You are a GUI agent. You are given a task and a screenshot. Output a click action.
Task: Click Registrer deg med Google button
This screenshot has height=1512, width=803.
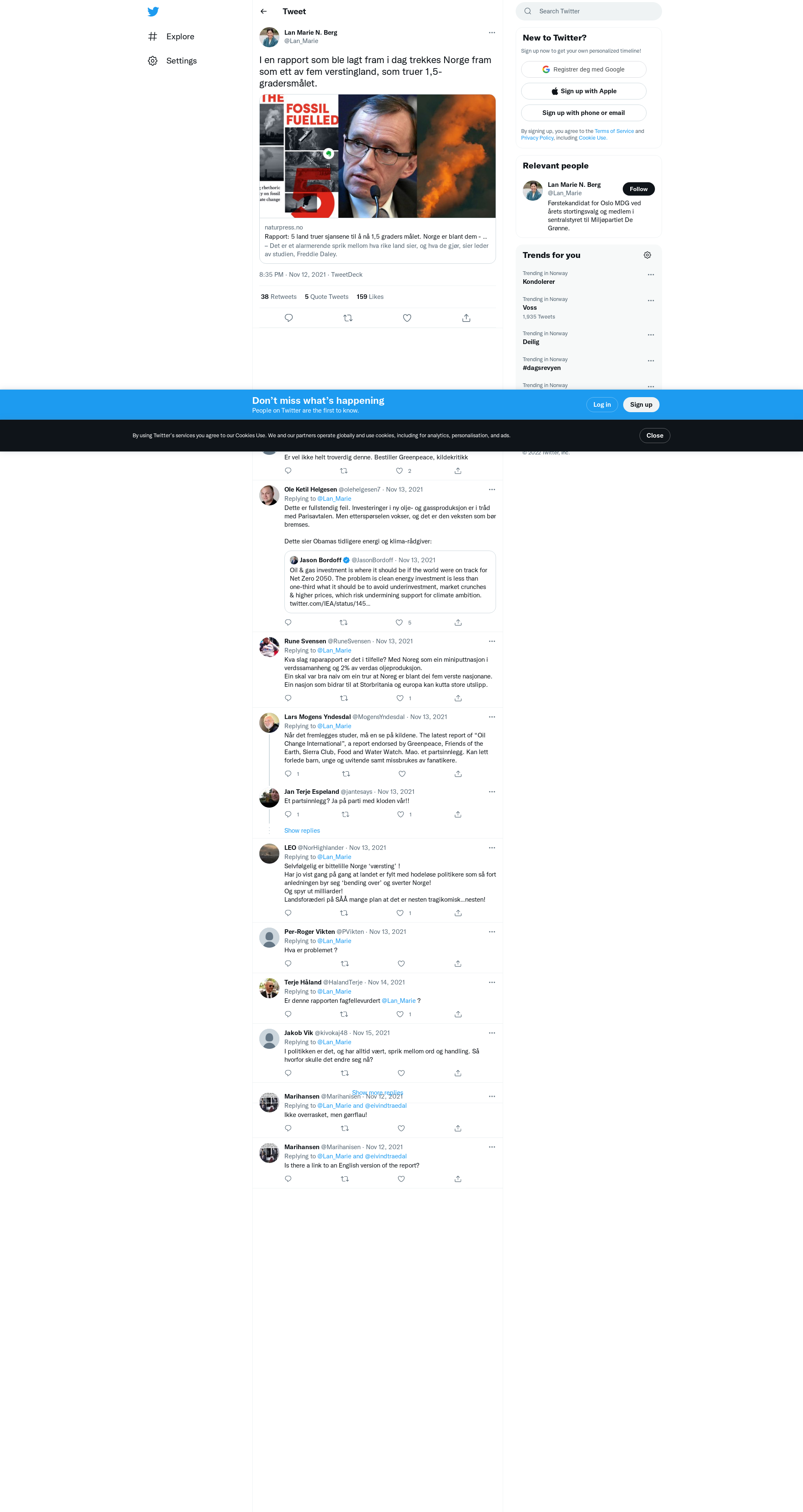point(583,69)
